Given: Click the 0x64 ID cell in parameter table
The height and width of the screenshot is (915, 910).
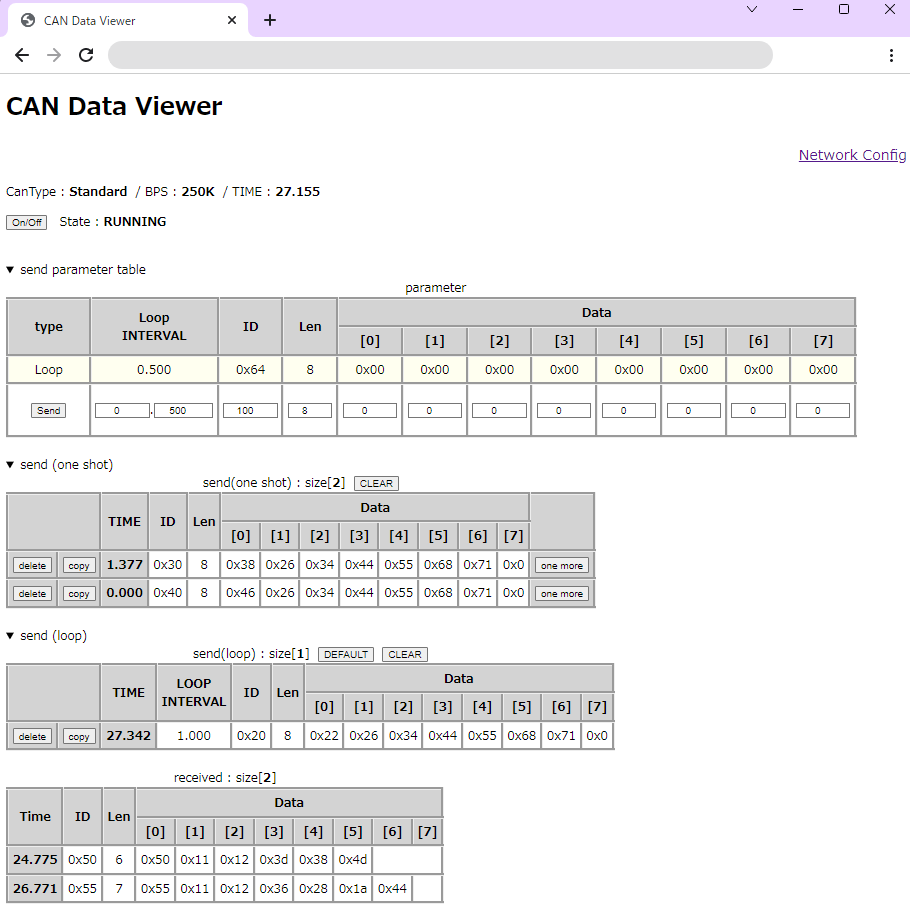Looking at the screenshot, I should point(250,369).
